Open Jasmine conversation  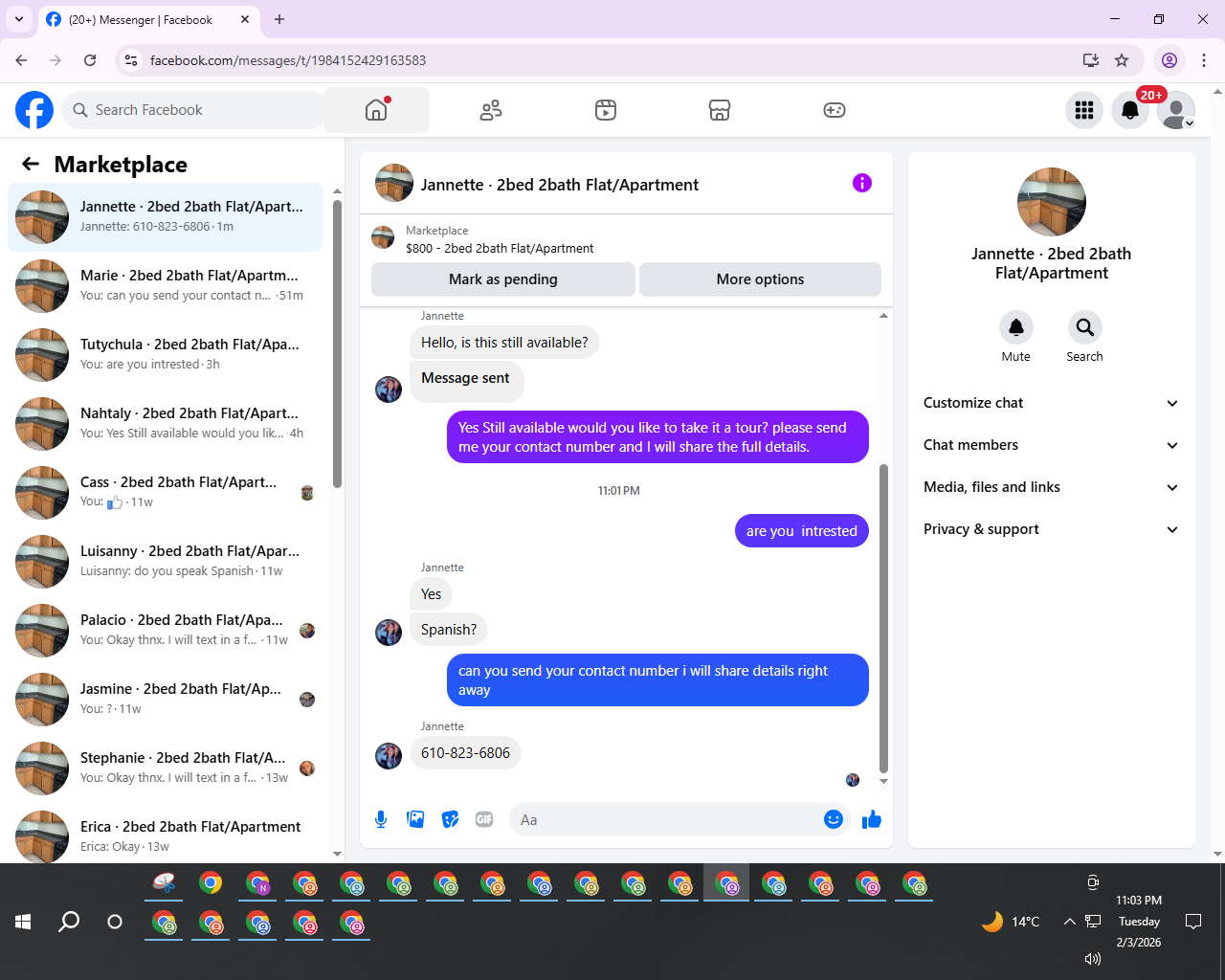[x=165, y=700]
